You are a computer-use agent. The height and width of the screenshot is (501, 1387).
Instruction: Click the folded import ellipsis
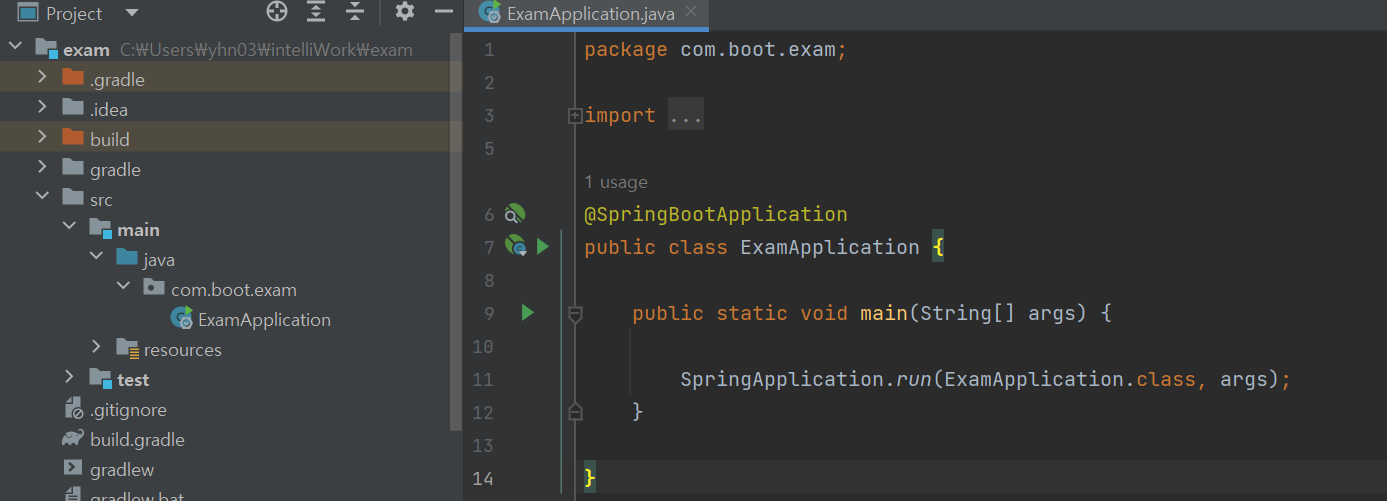(686, 116)
